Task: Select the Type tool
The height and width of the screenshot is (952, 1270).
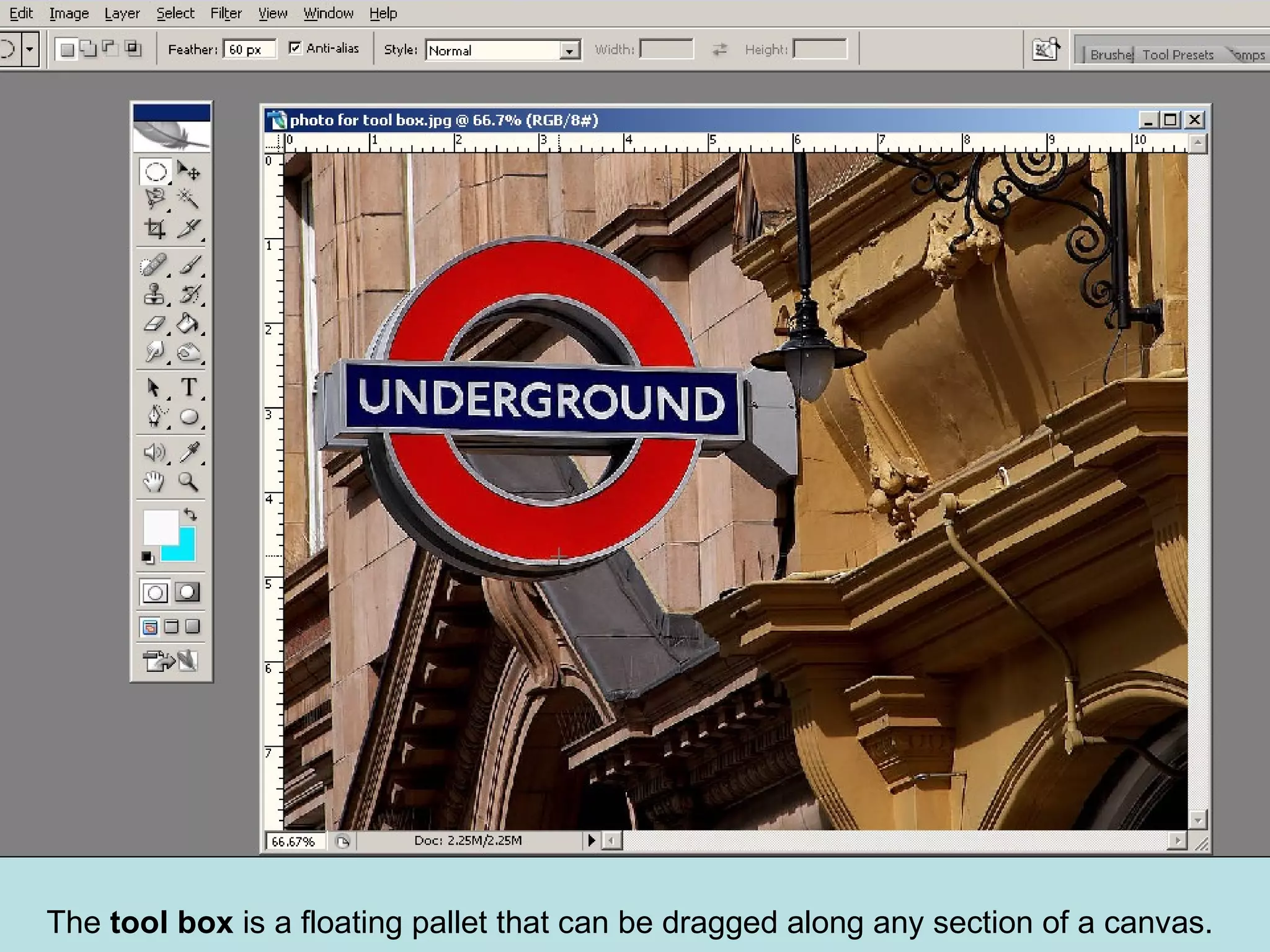Action: [189, 387]
